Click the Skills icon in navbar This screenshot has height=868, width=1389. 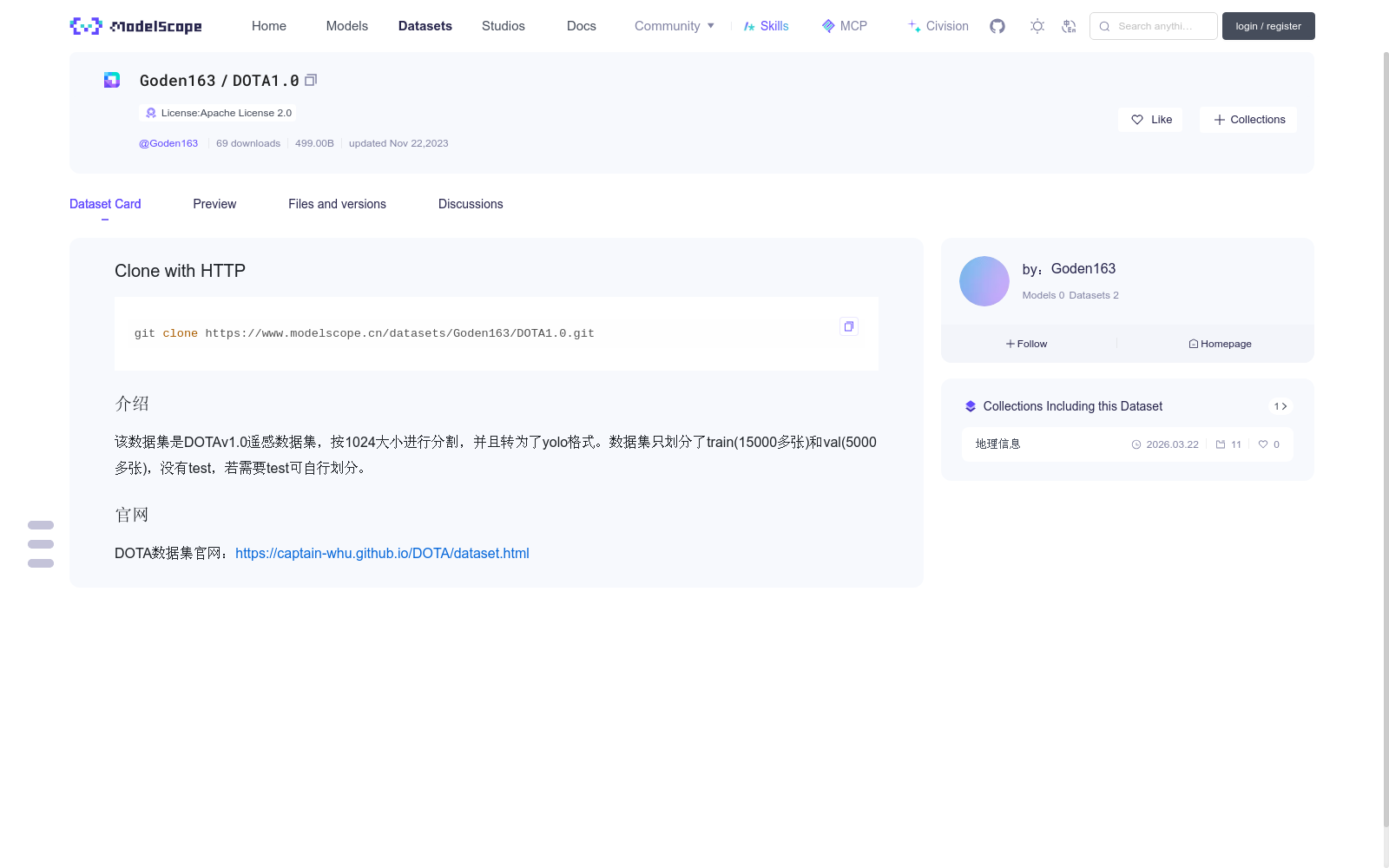(x=749, y=26)
